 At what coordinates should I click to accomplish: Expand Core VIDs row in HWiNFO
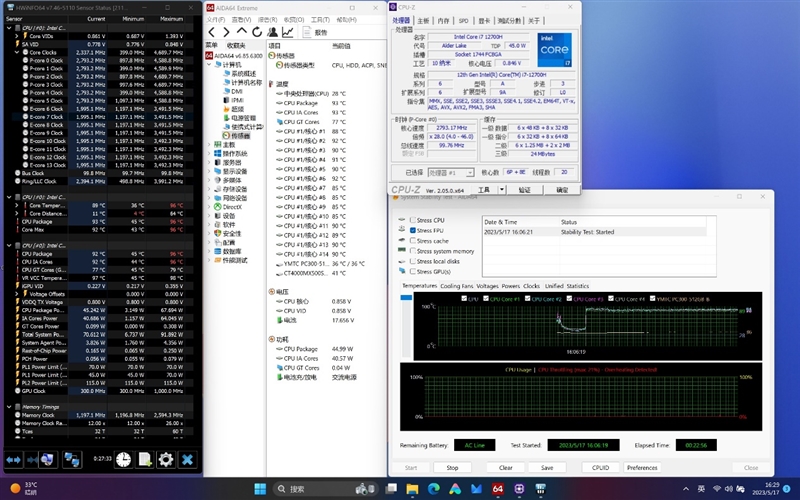pos(17,36)
